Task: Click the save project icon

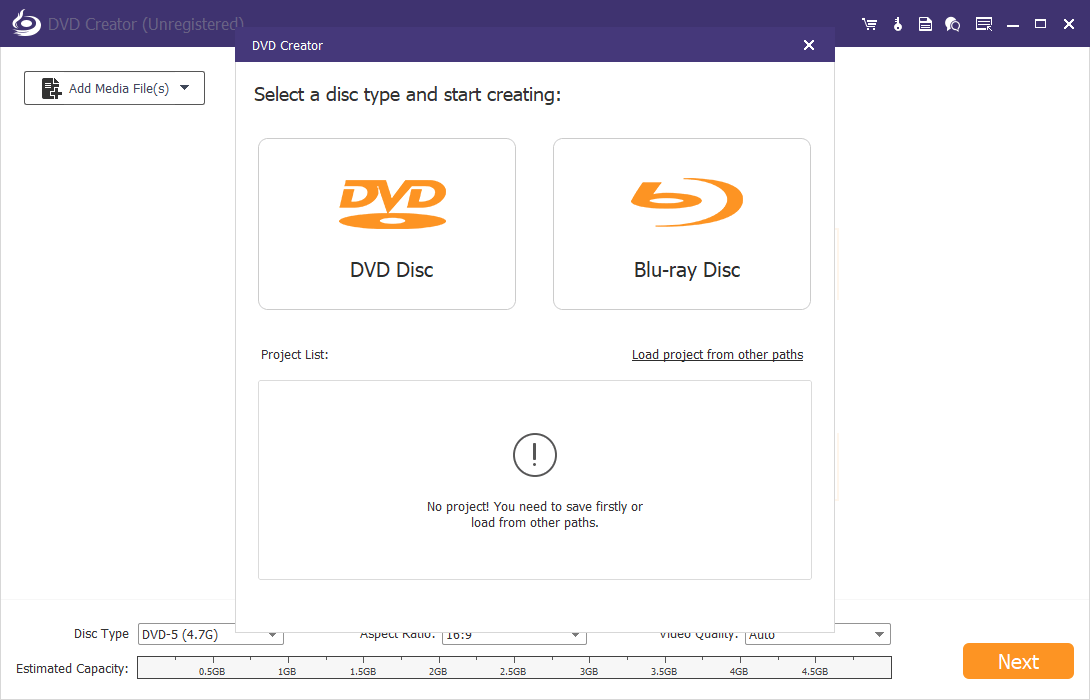Action: click(x=925, y=24)
